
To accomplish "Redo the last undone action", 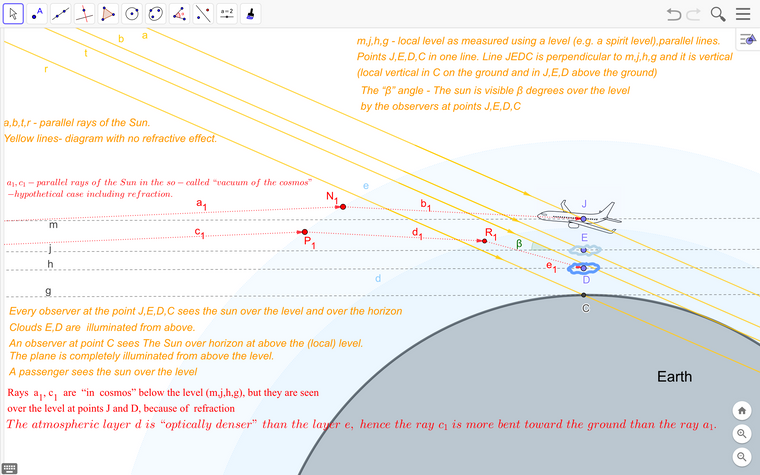I will [x=694, y=14].
